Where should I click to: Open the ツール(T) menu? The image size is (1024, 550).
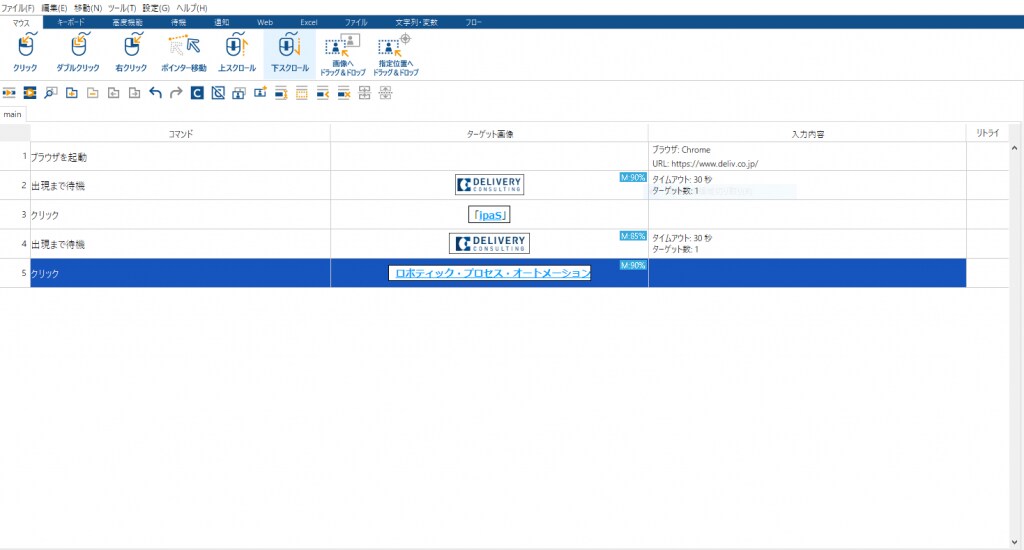(x=122, y=8)
